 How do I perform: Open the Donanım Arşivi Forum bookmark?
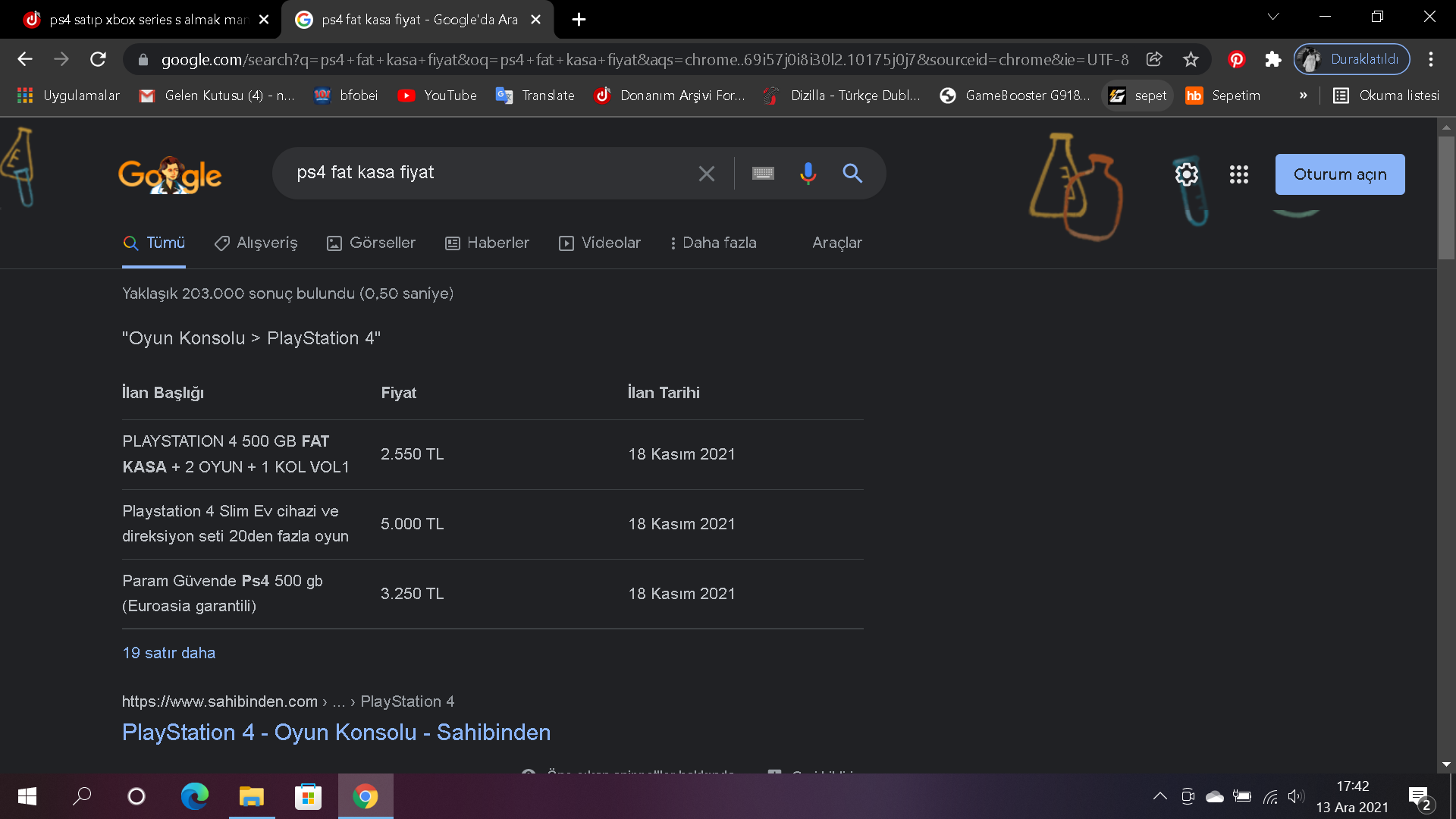click(670, 96)
